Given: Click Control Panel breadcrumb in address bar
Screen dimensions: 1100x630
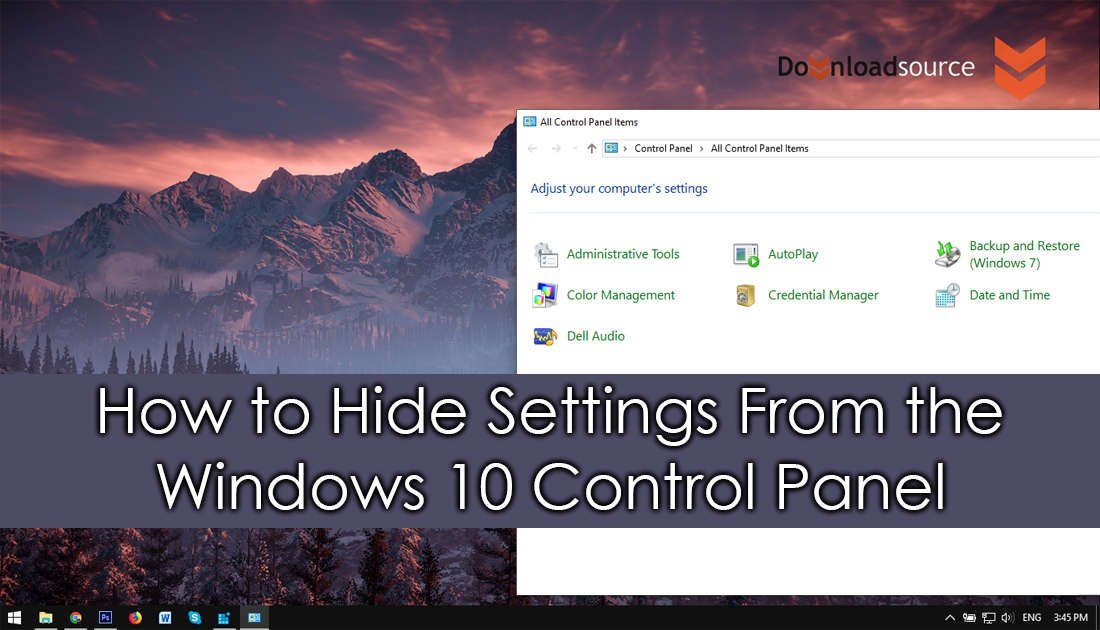Looking at the screenshot, I should point(663,148).
